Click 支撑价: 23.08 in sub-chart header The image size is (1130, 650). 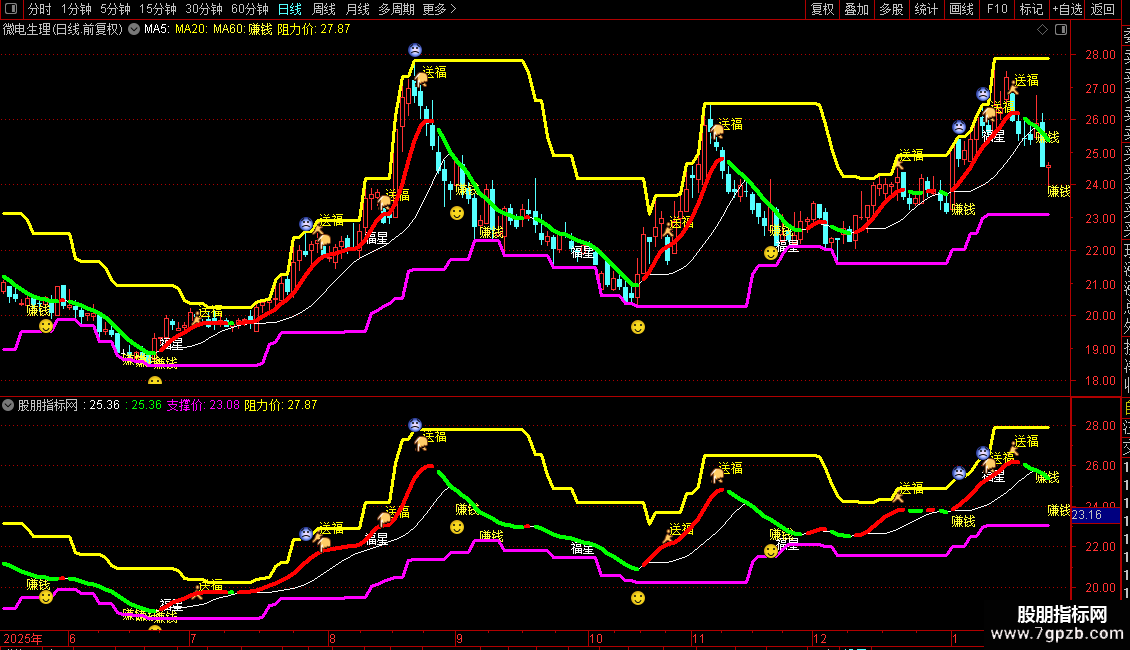(203, 405)
